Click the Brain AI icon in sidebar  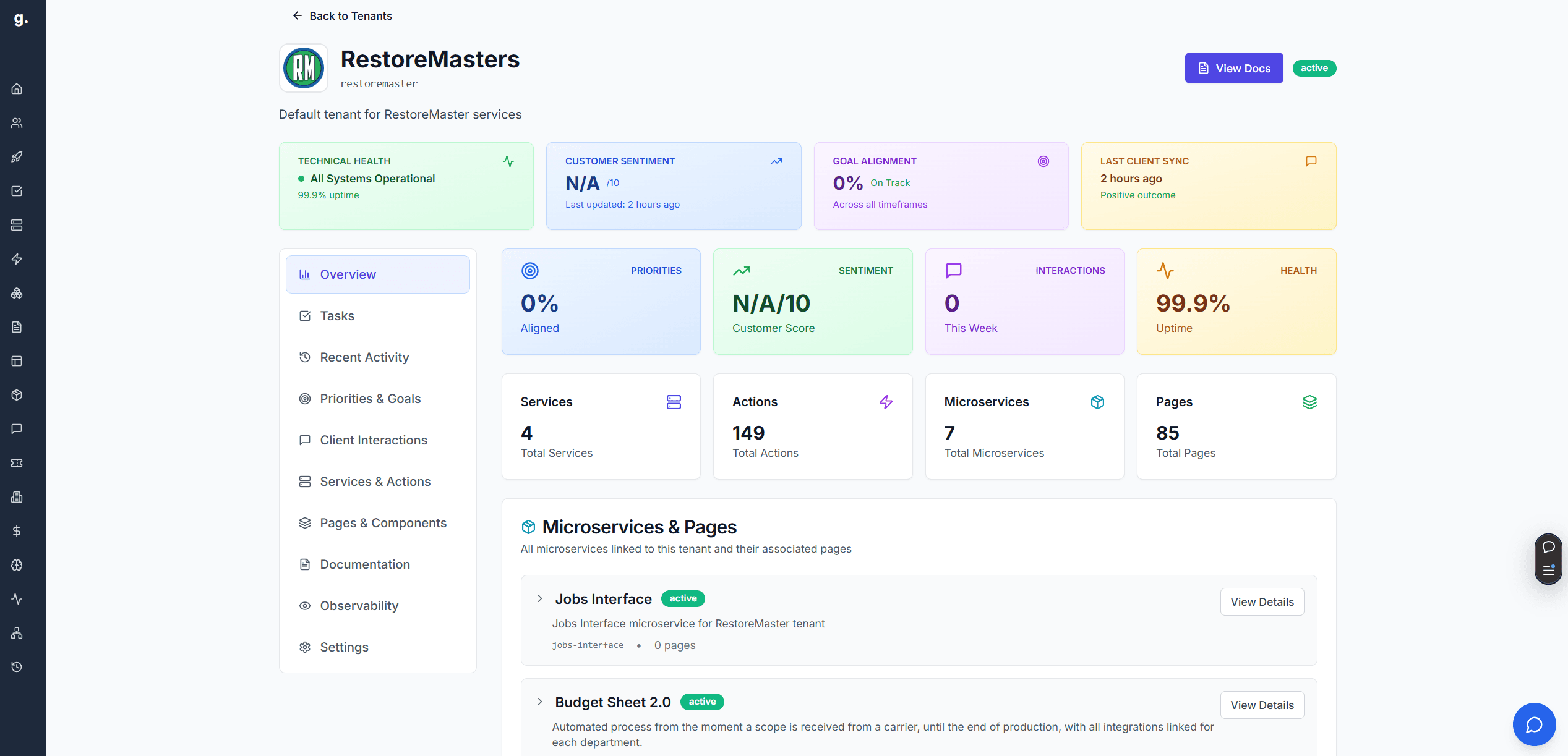tap(17, 564)
